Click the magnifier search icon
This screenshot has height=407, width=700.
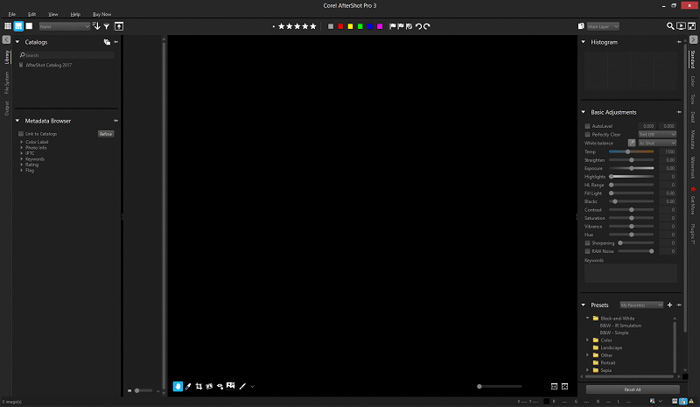(670, 26)
